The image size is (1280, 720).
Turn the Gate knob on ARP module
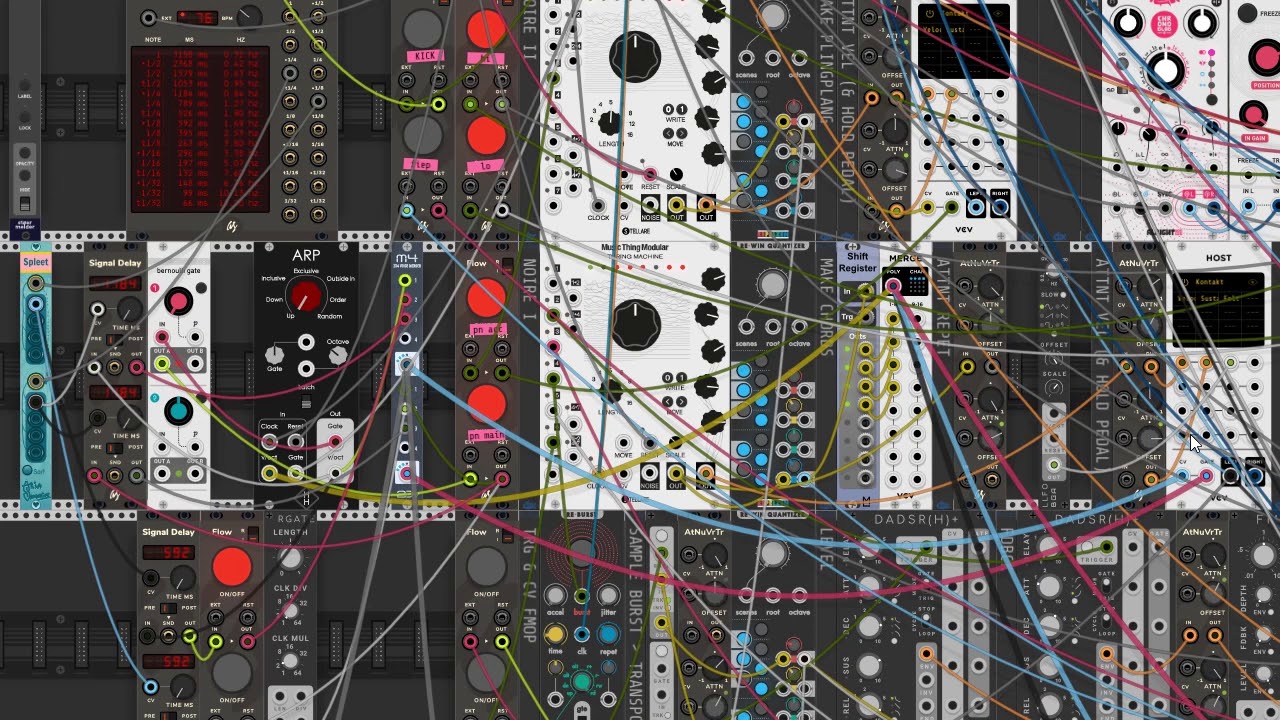point(274,354)
